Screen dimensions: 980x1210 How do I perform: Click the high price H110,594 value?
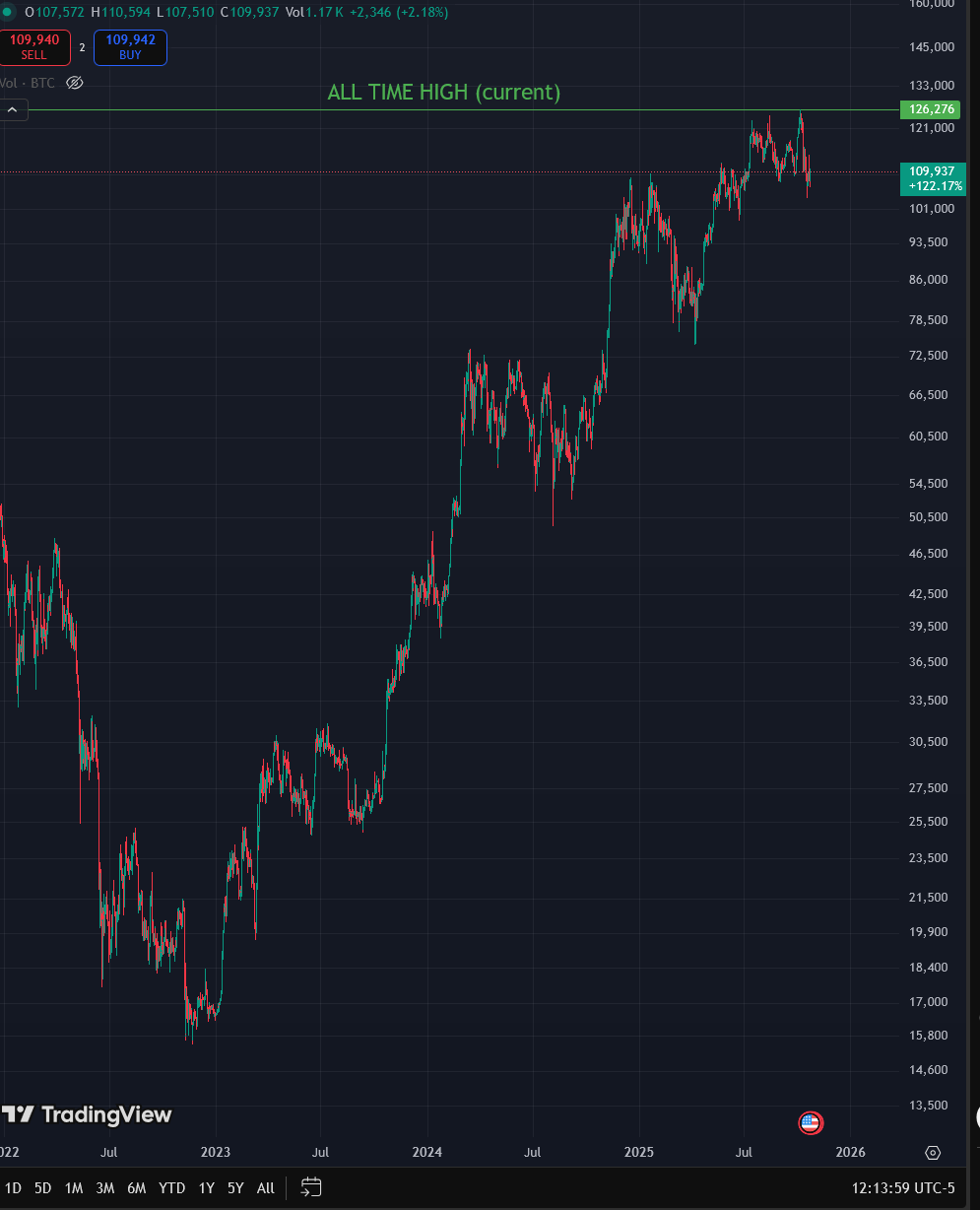(x=120, y=13)
